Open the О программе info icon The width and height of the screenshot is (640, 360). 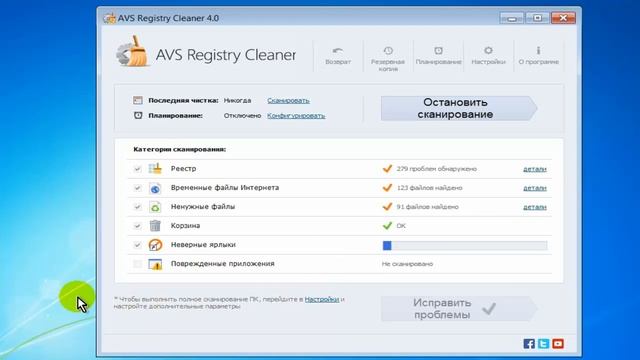click(x=538, y=56)
